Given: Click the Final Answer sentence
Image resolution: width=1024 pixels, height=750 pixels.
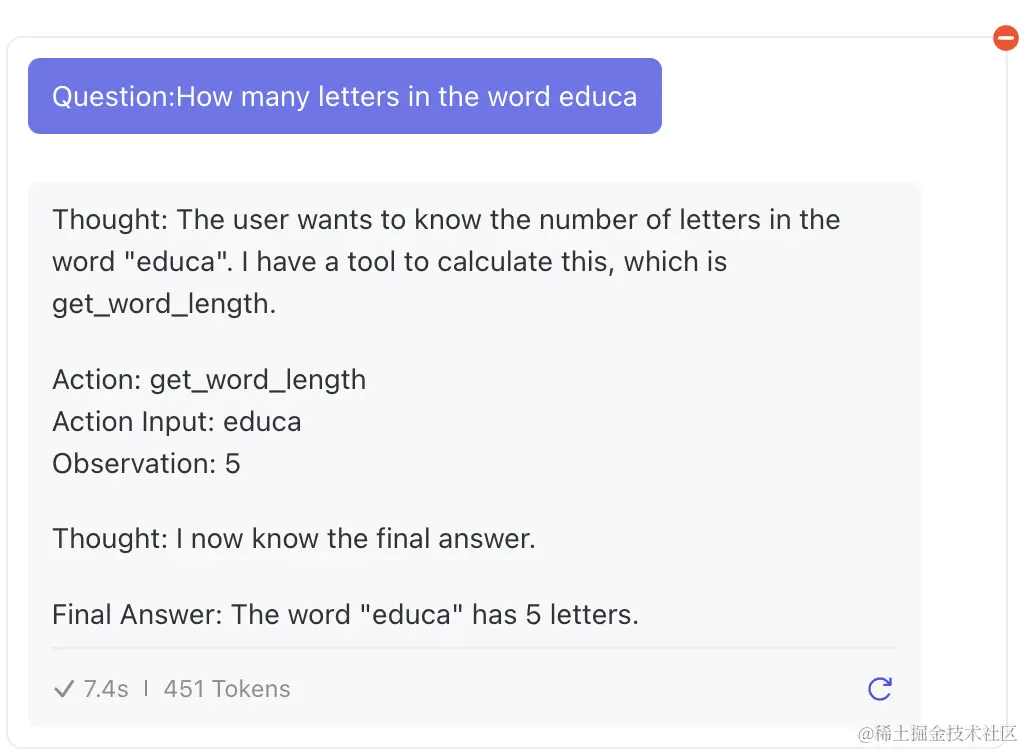Looking at the screenshot, I should pyautogui.click(x=345, y=614).
